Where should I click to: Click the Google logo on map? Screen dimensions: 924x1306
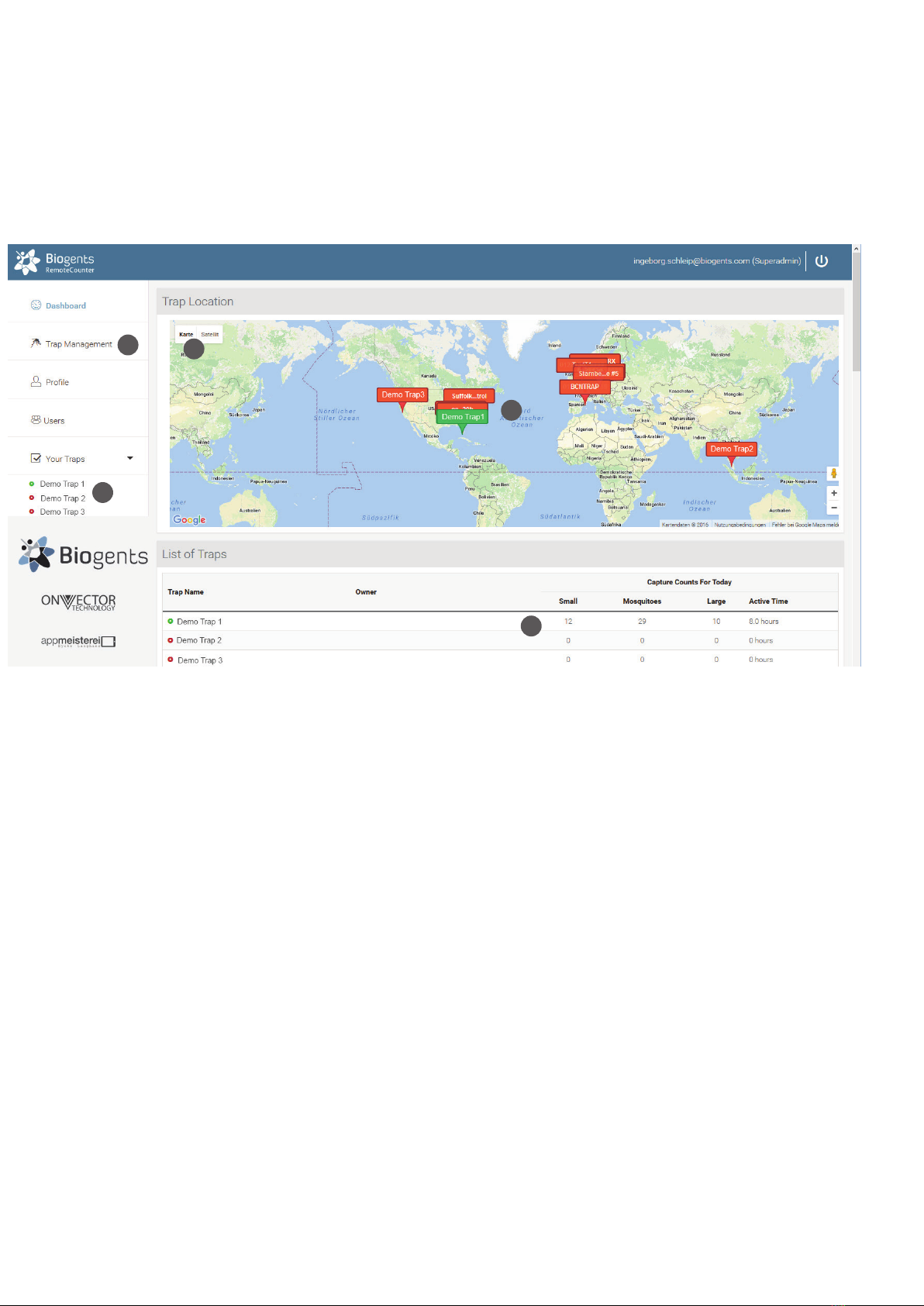coord(189,519)
